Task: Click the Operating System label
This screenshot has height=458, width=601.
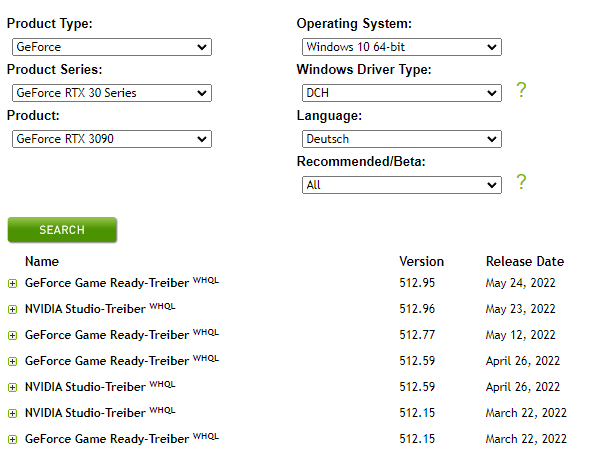Action: coord(354,24)
